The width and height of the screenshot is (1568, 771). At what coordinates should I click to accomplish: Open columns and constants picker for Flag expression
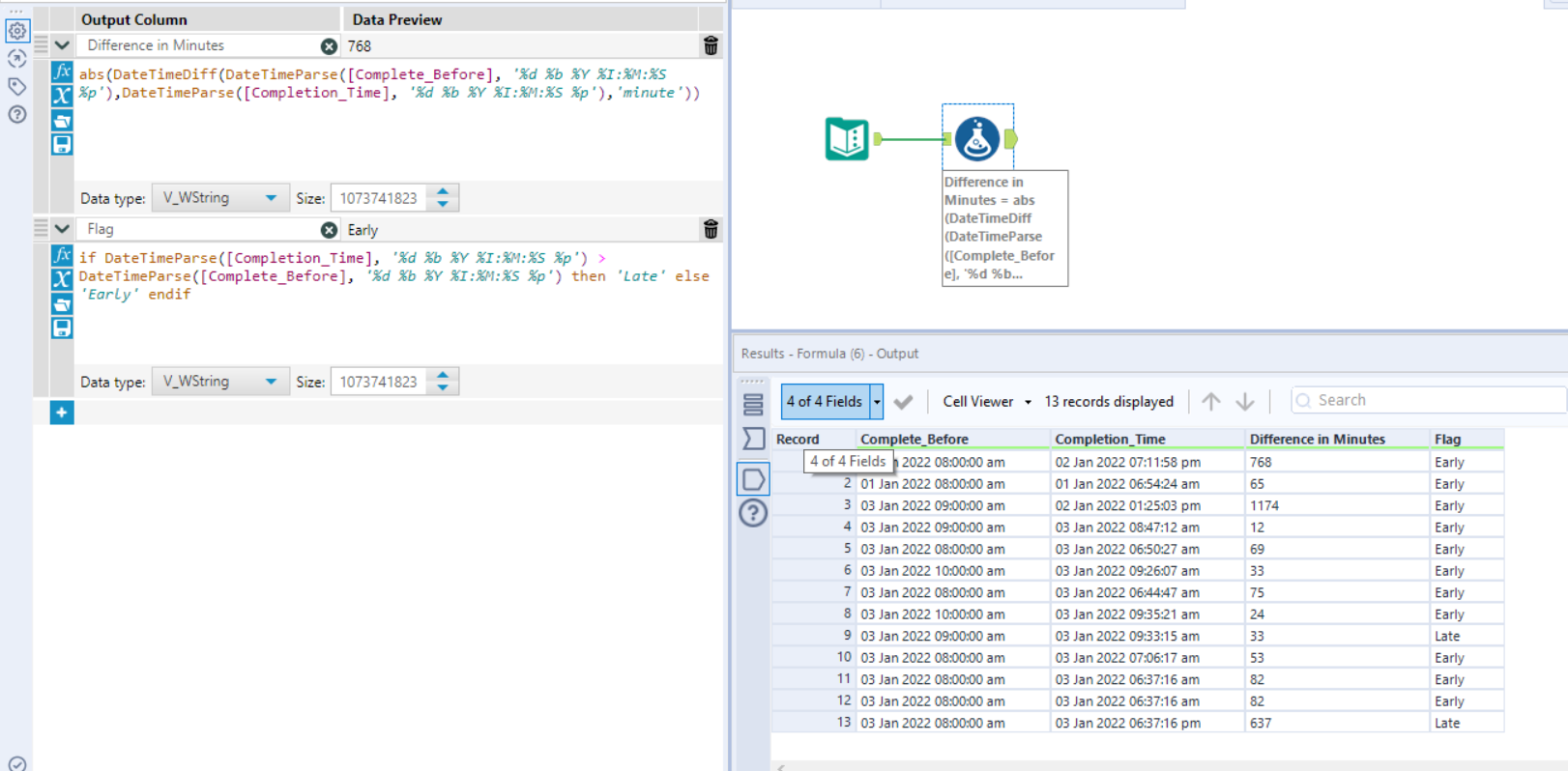coord(62,279)
